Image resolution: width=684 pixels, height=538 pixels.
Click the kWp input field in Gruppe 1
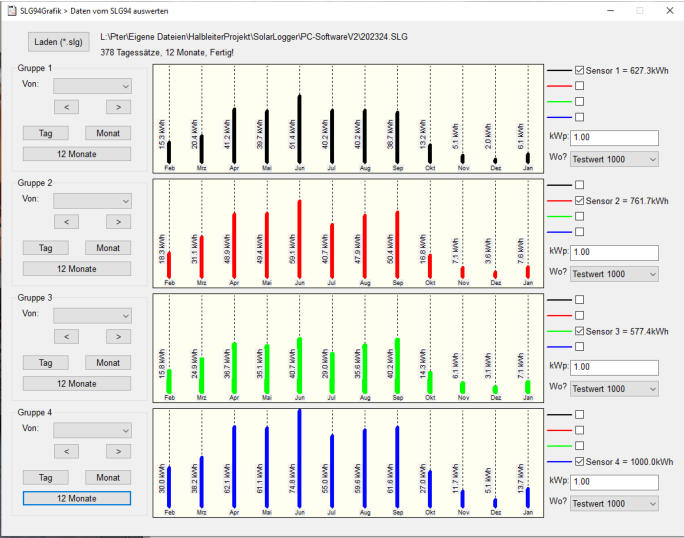tap(614, 137)
